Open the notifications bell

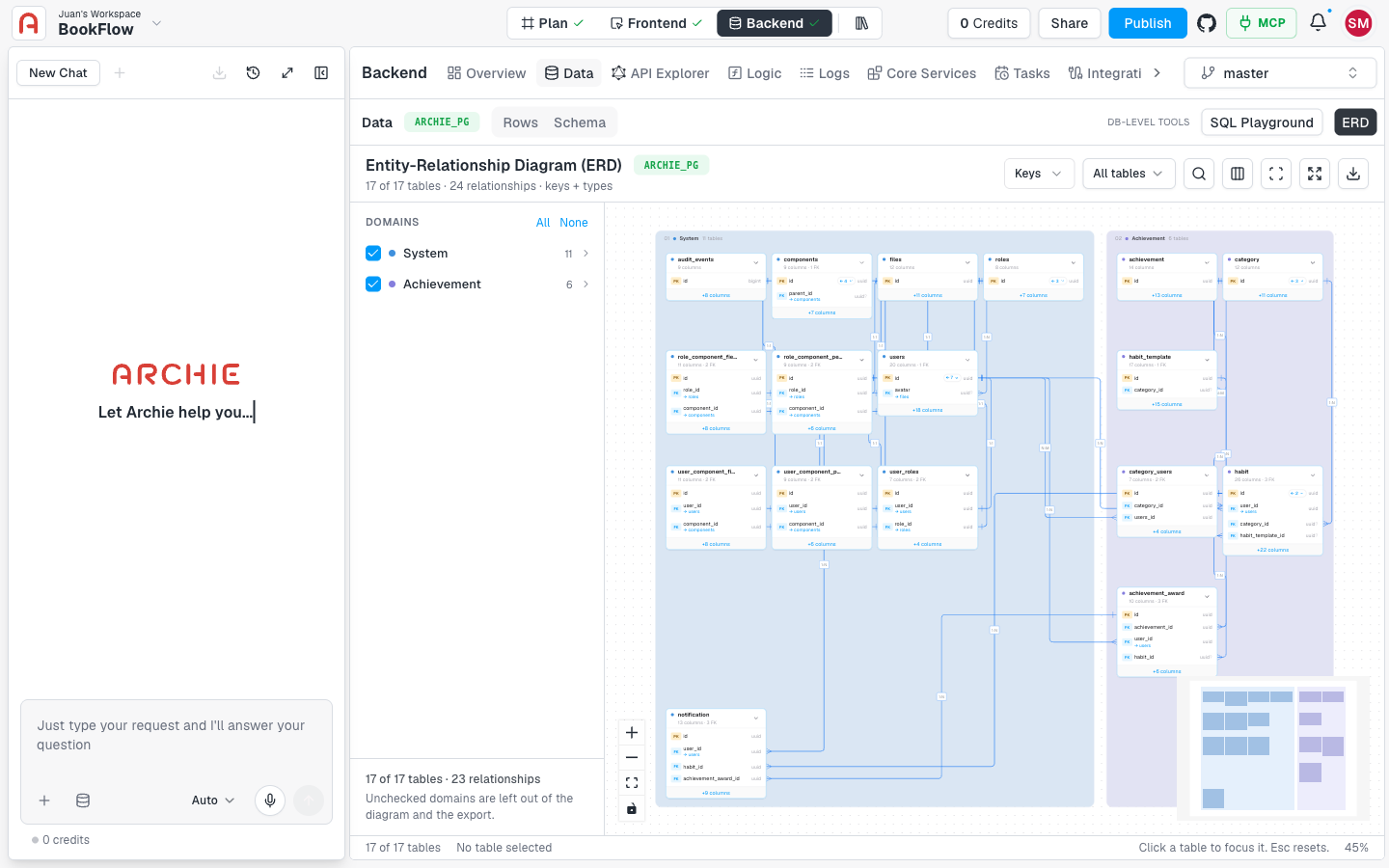click(x=1318, y=22)
